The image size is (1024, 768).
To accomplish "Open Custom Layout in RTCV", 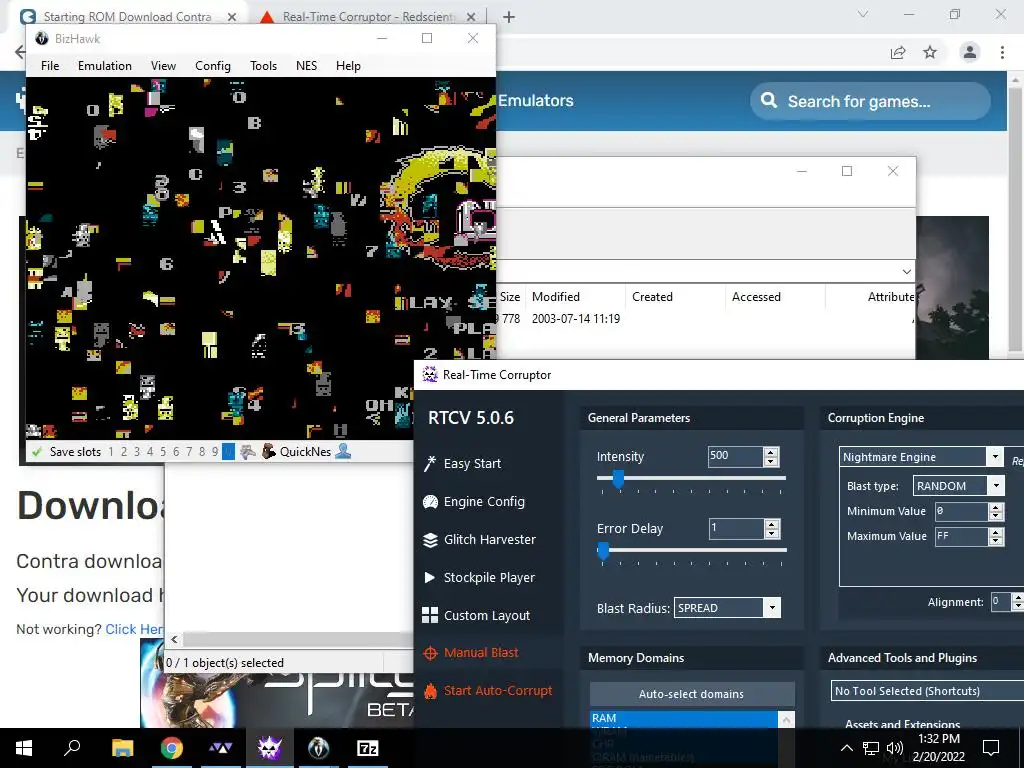I will click(x=476, y=615).
